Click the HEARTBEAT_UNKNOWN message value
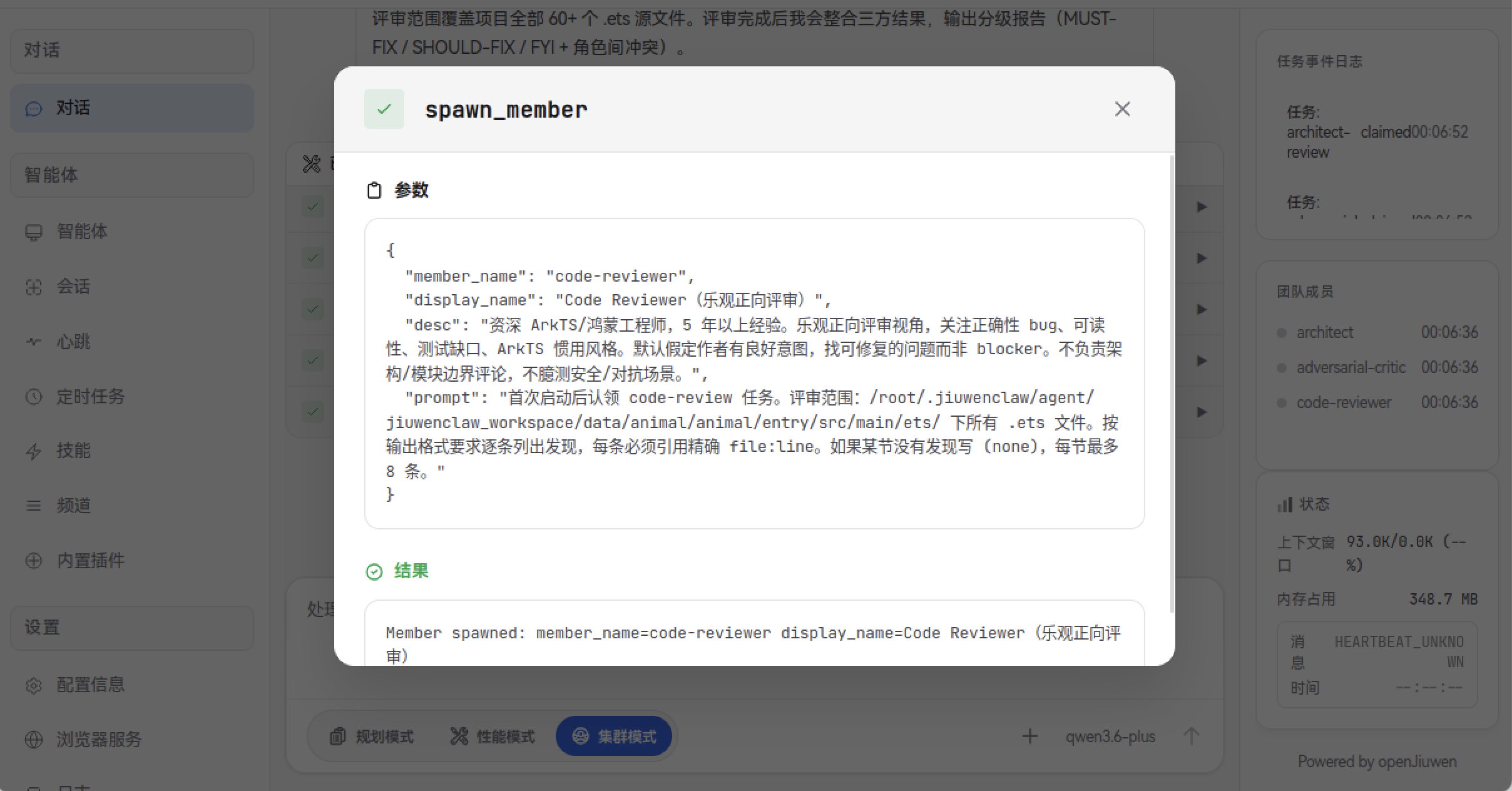The height and width of the screenshot is (791, 1512). coord(1399,651)
